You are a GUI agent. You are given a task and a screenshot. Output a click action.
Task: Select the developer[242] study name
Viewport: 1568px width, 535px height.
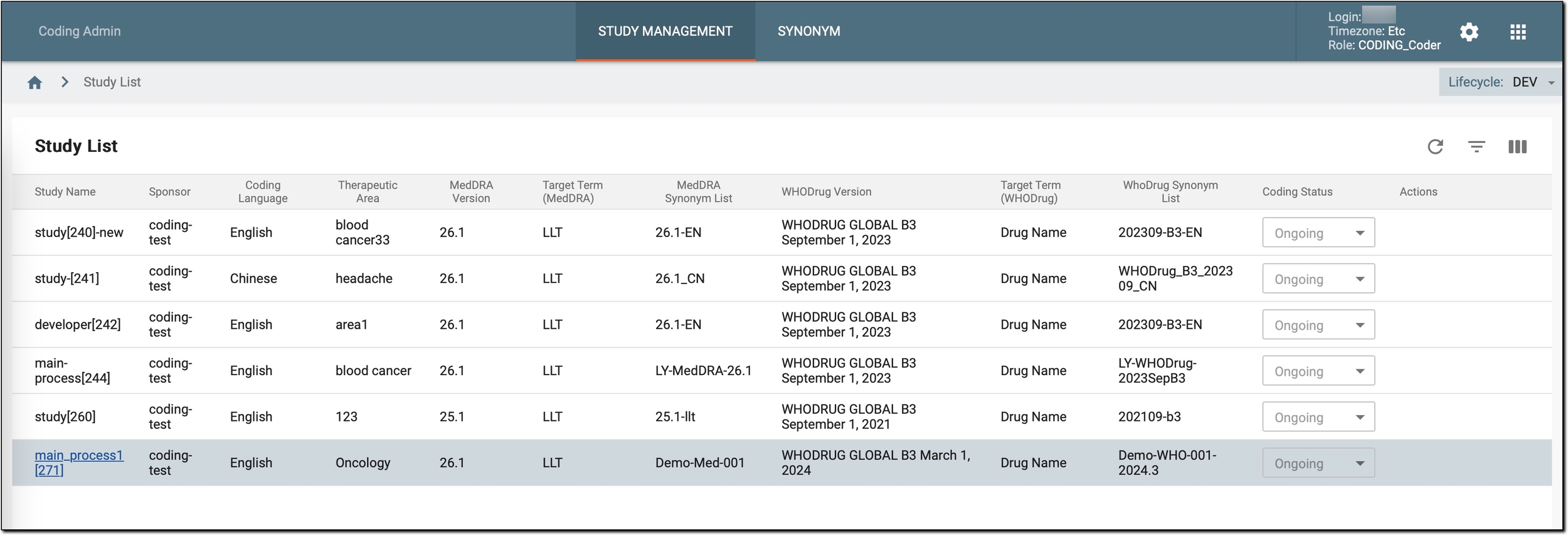[78, 325]
